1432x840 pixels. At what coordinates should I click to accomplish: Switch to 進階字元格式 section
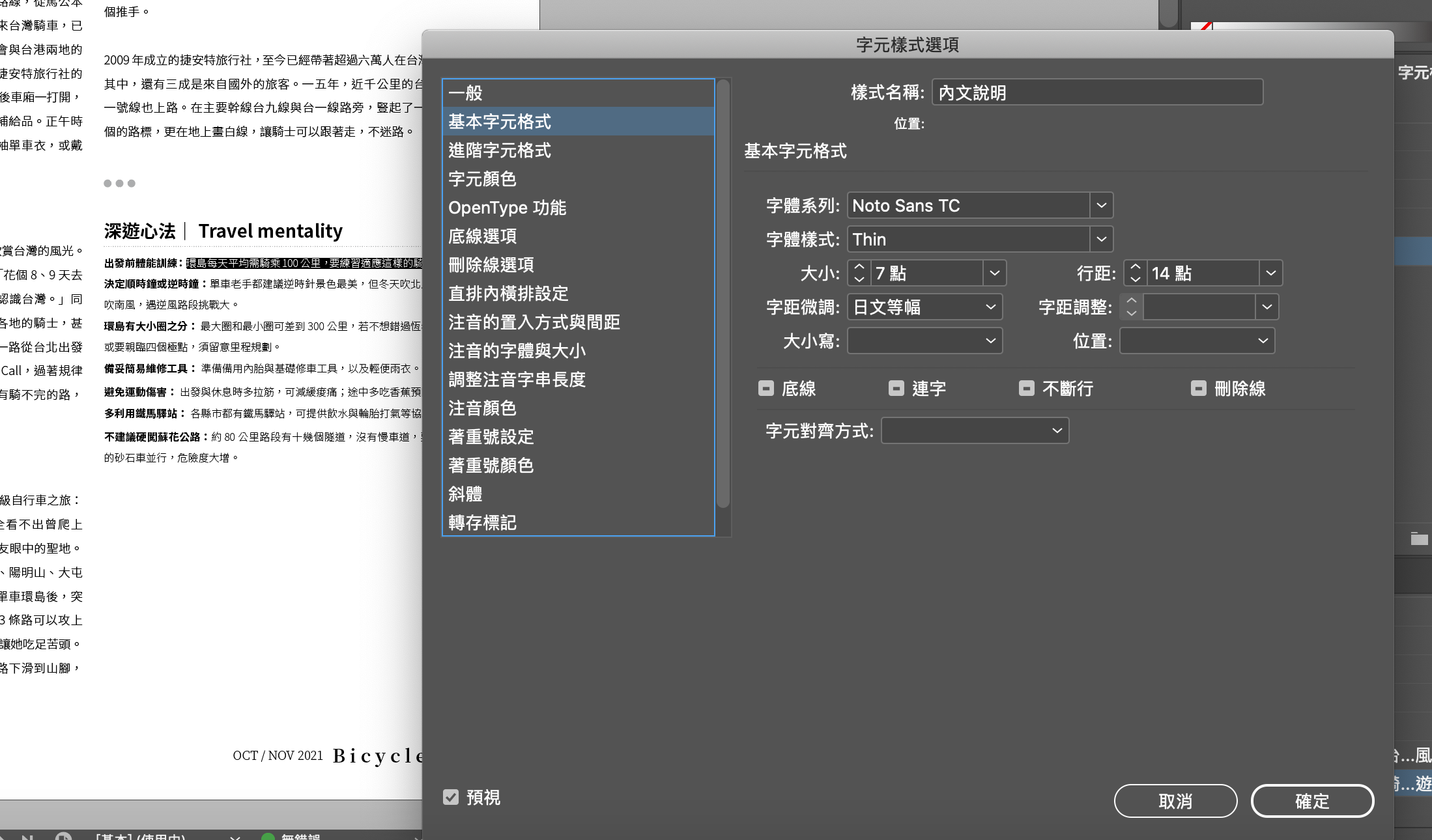point(499,150)
